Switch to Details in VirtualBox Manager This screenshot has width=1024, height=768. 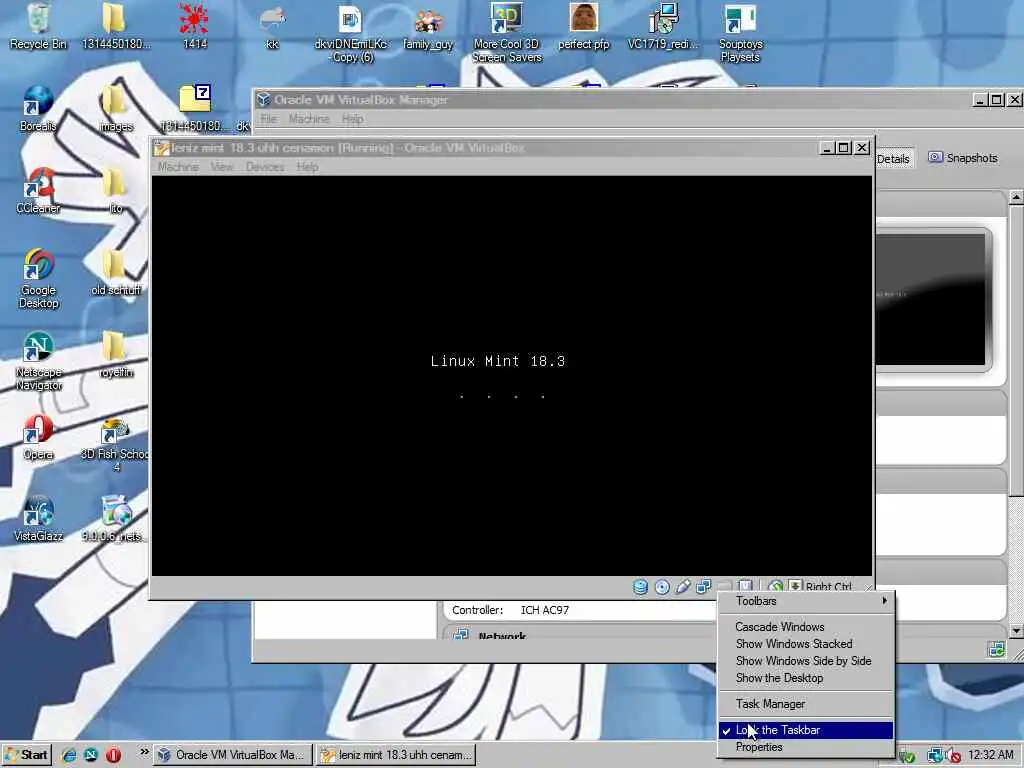[894, 159]
